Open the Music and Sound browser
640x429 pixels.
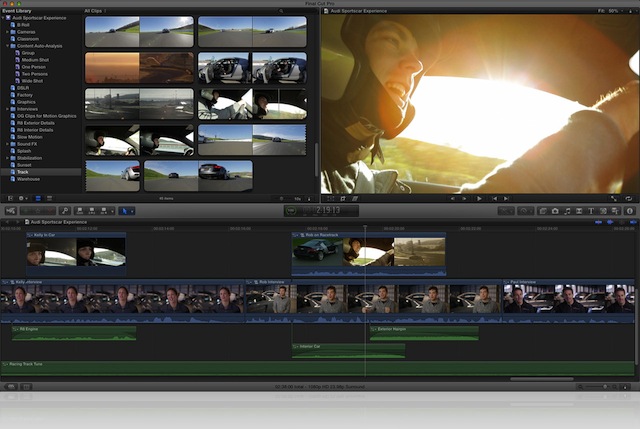click(x=567, y=211)
